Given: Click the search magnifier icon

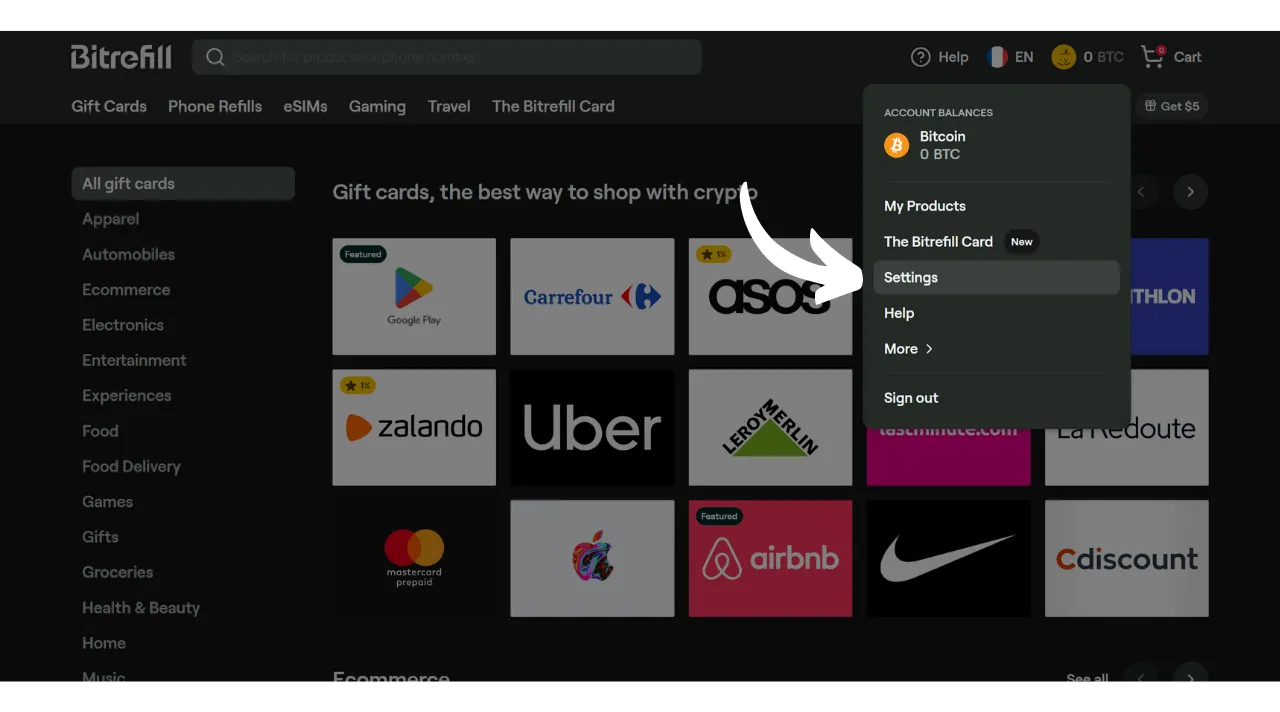Looking at the screenshot, I should [215, 57].
